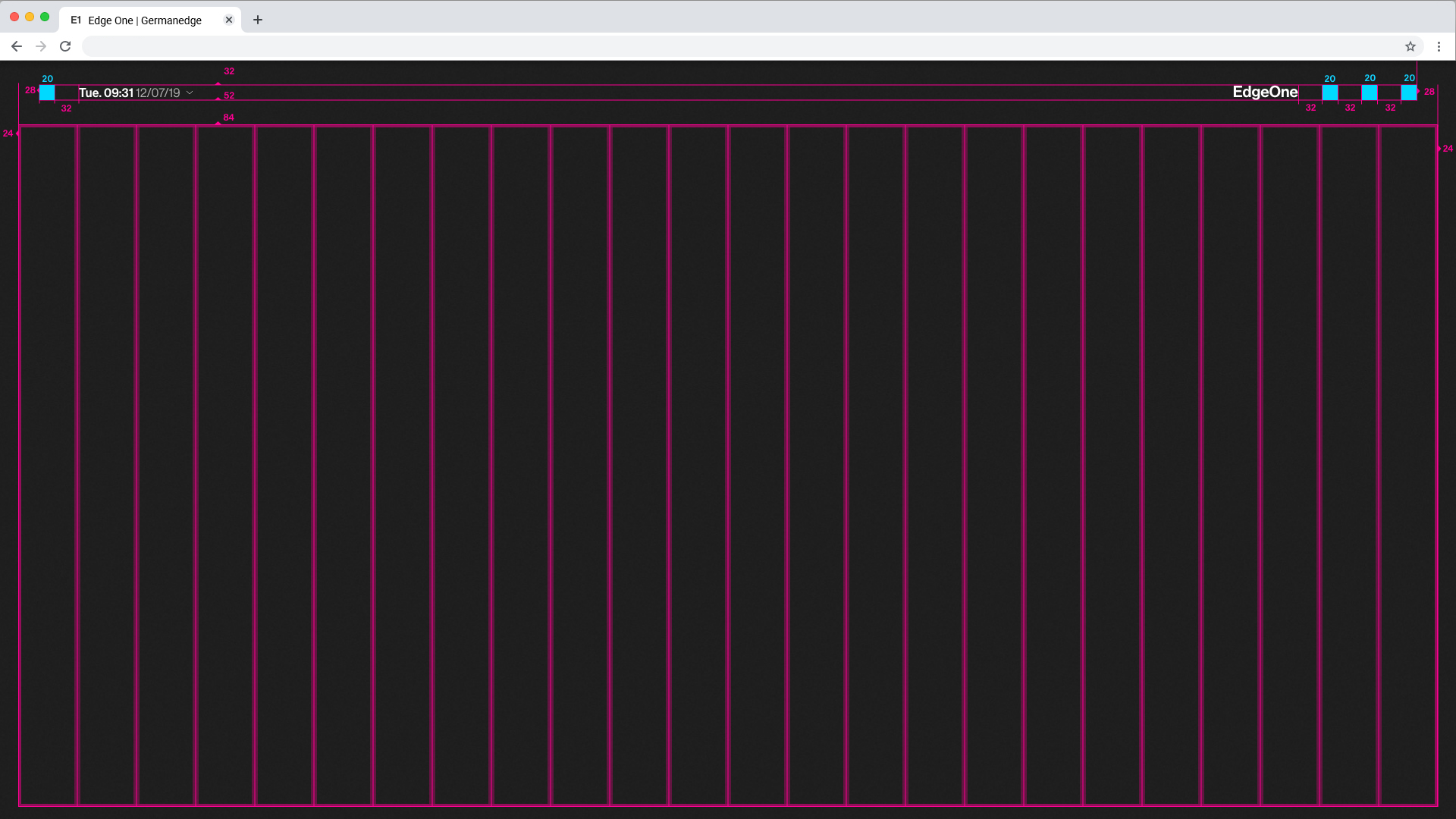Image resolution: width=1456 pixels, height=819 pixels.
Task: Close the Edge One | Germanedge tab
Action: click(x=229, y=20)
